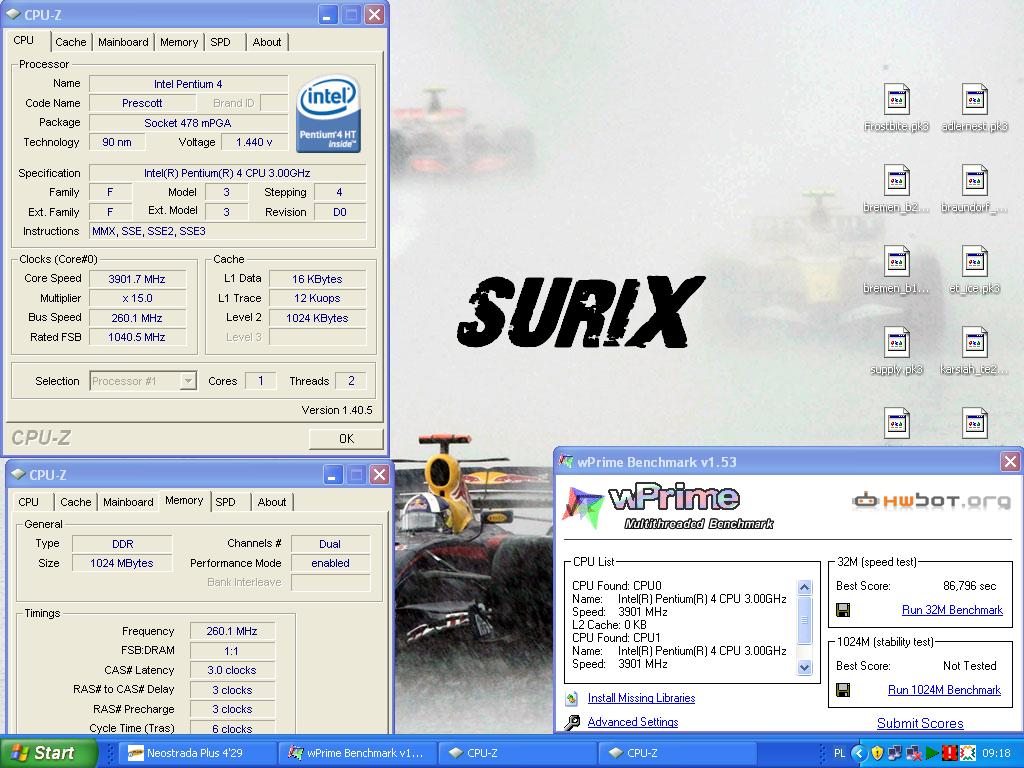Switch to Cache tab in lower CPU-Z window
This screenshot has width=1024, height=768.
[76, 502]
